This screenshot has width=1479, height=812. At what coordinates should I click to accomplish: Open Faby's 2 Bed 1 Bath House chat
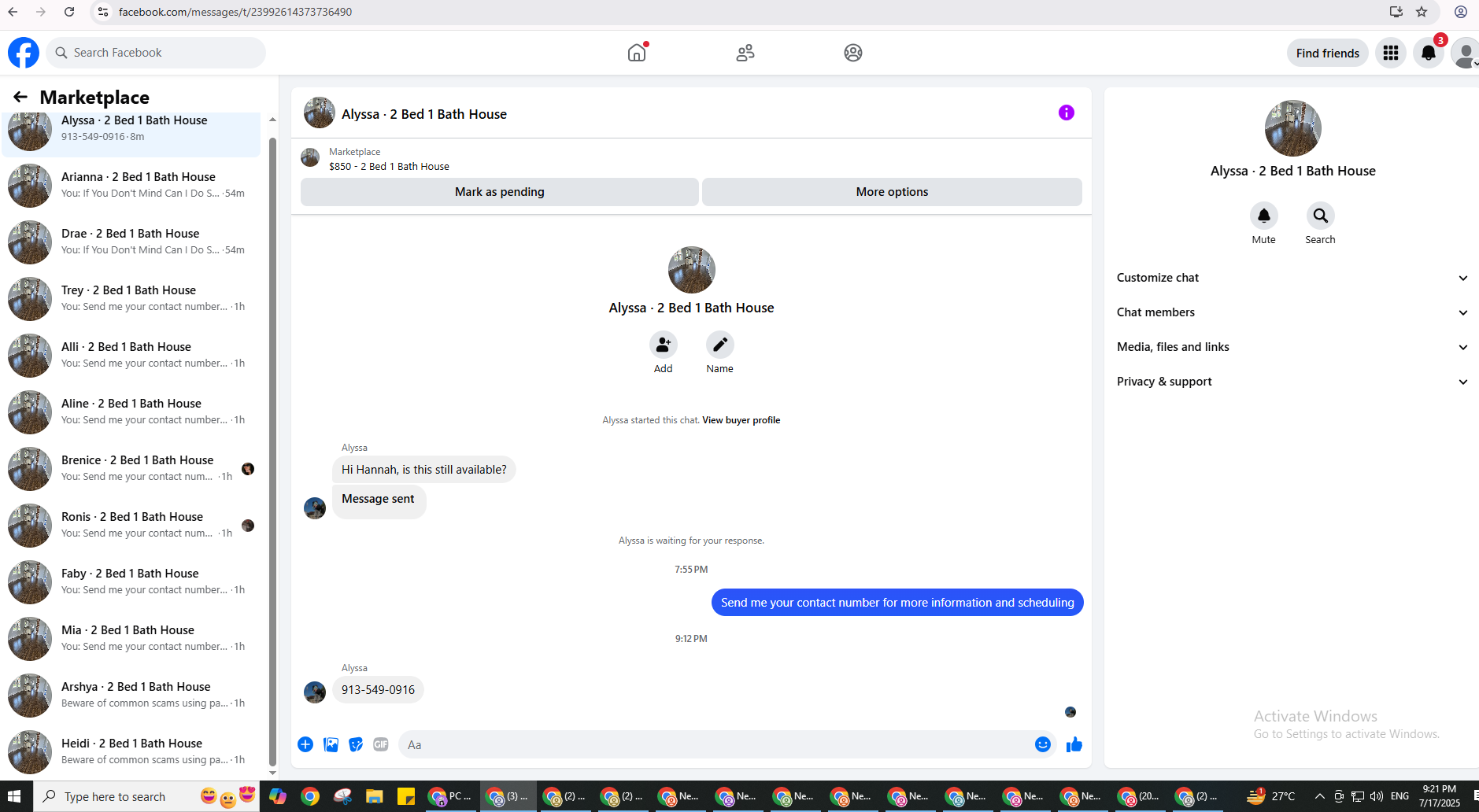[x=131, y=582]
